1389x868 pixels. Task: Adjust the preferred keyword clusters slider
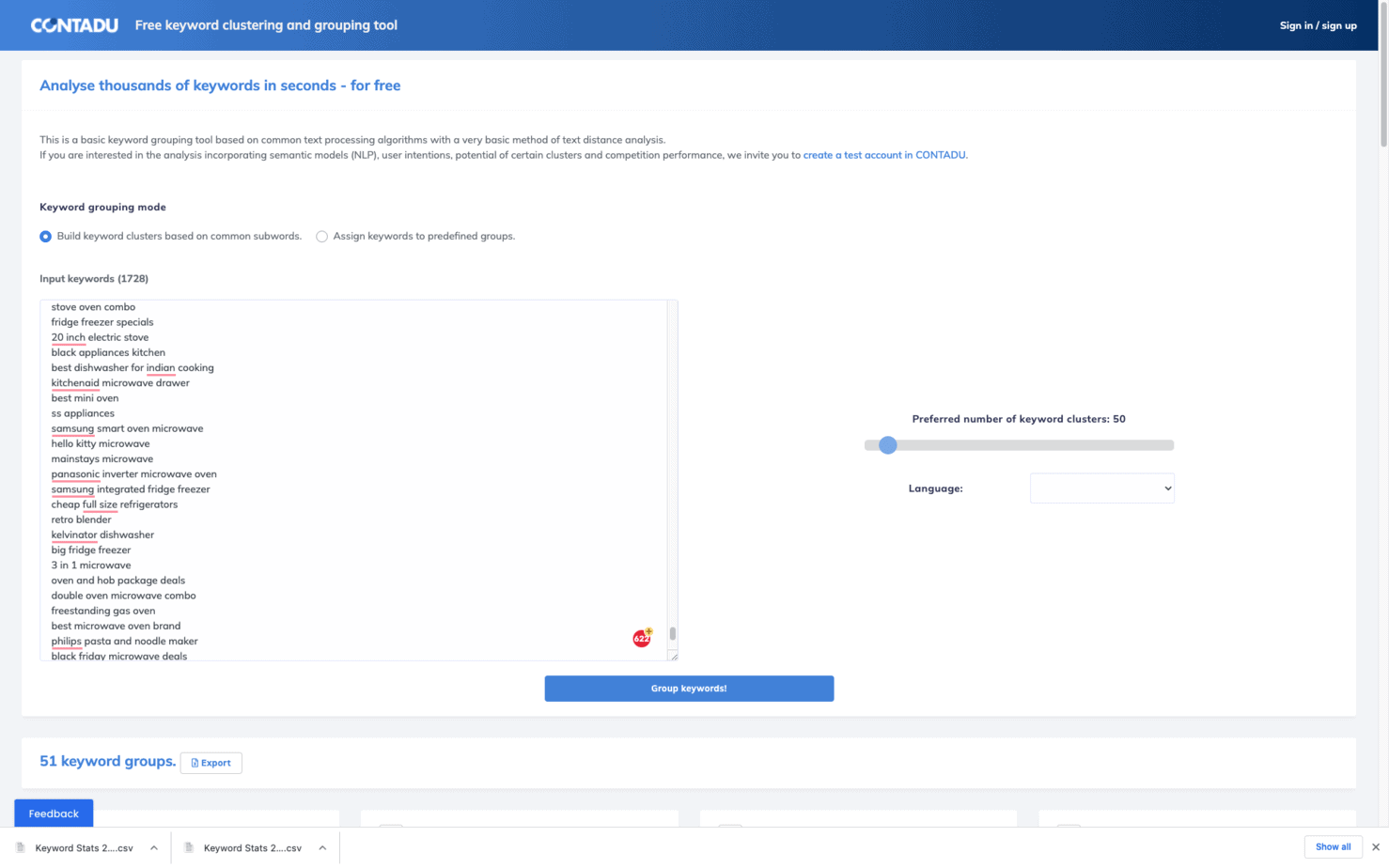click(x=887, y=444)
